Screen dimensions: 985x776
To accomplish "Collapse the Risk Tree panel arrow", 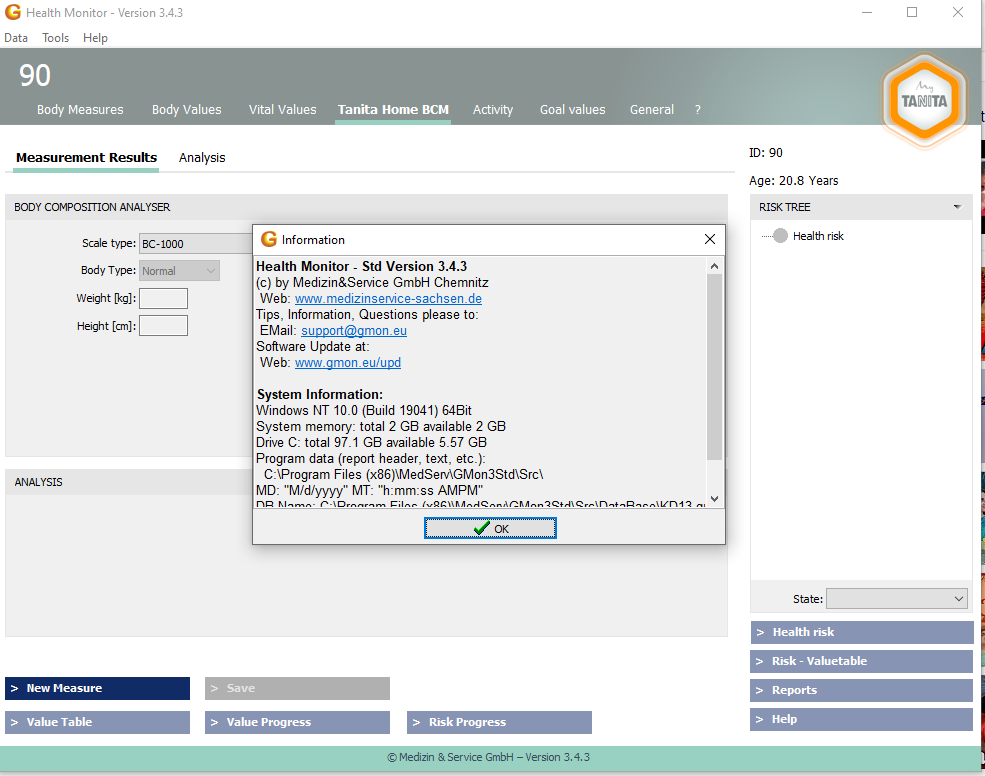I will pos(957,207).
